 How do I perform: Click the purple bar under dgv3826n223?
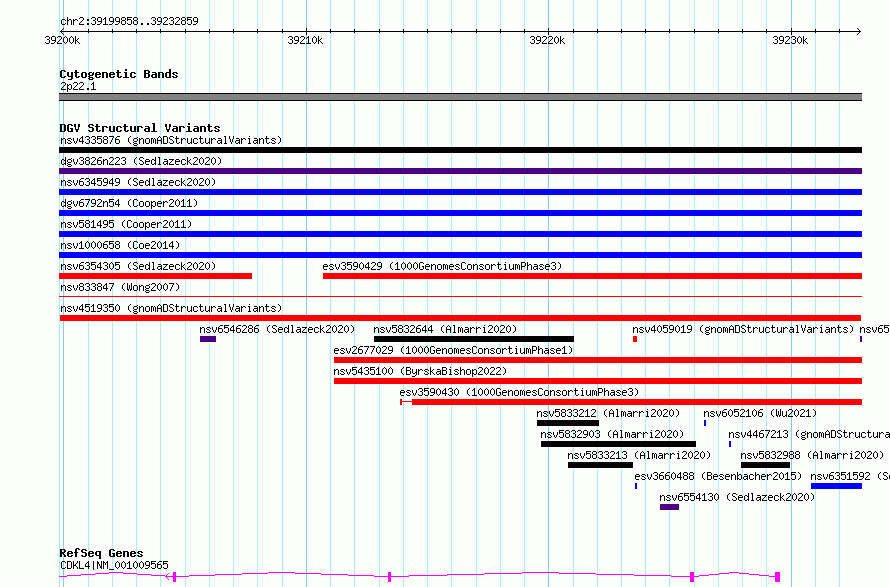(460, 171)
